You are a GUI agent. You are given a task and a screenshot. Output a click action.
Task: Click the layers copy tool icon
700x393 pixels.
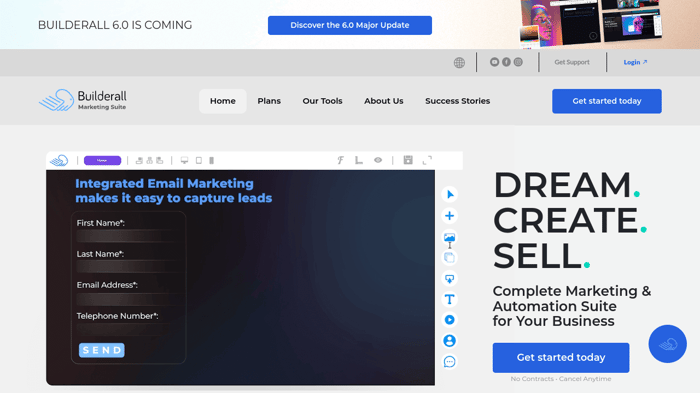pos(450,258)
